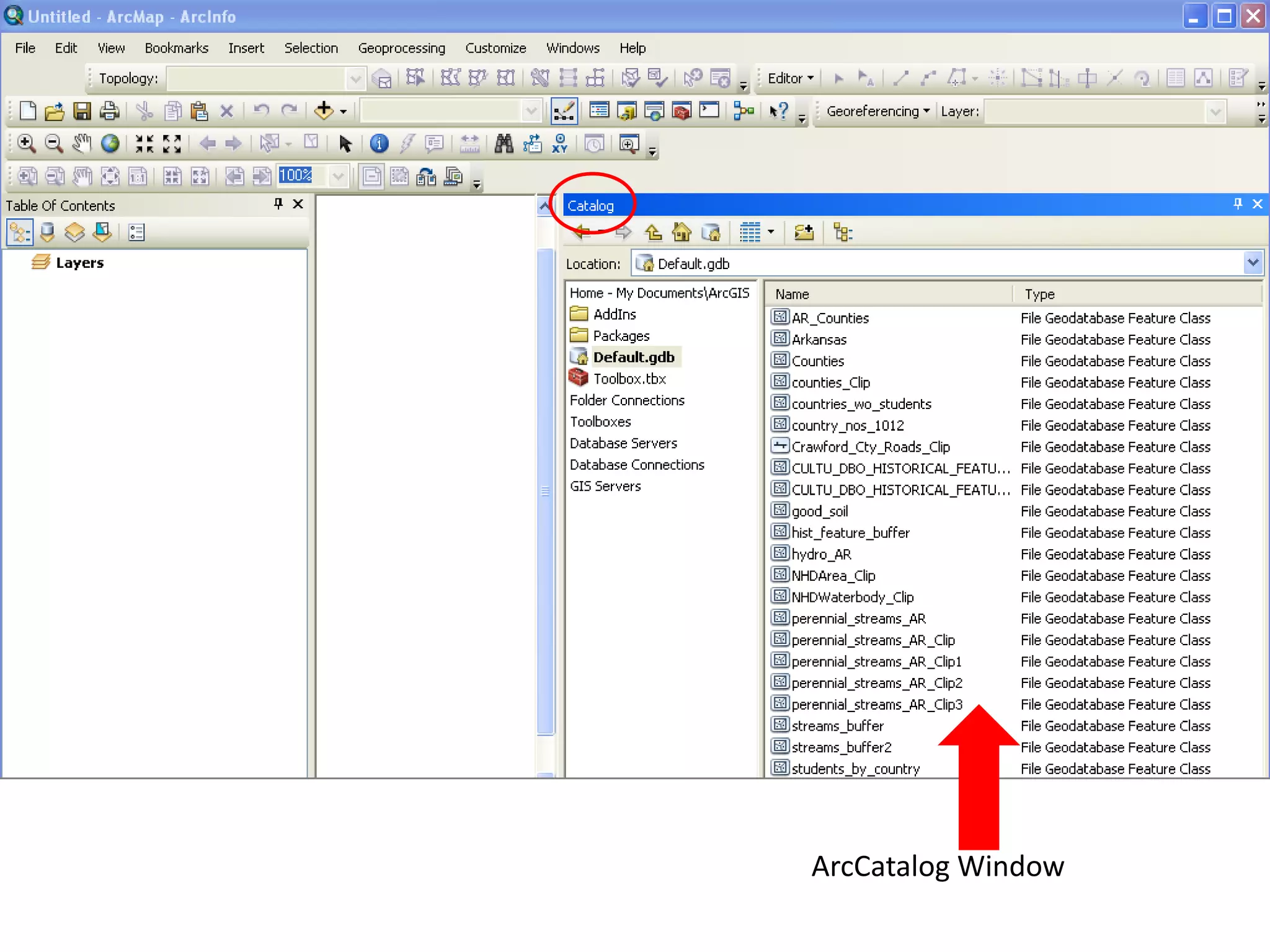Open the layout zoom percent dropdown
Screen dimensions: 1270x952
click(338, 176)
